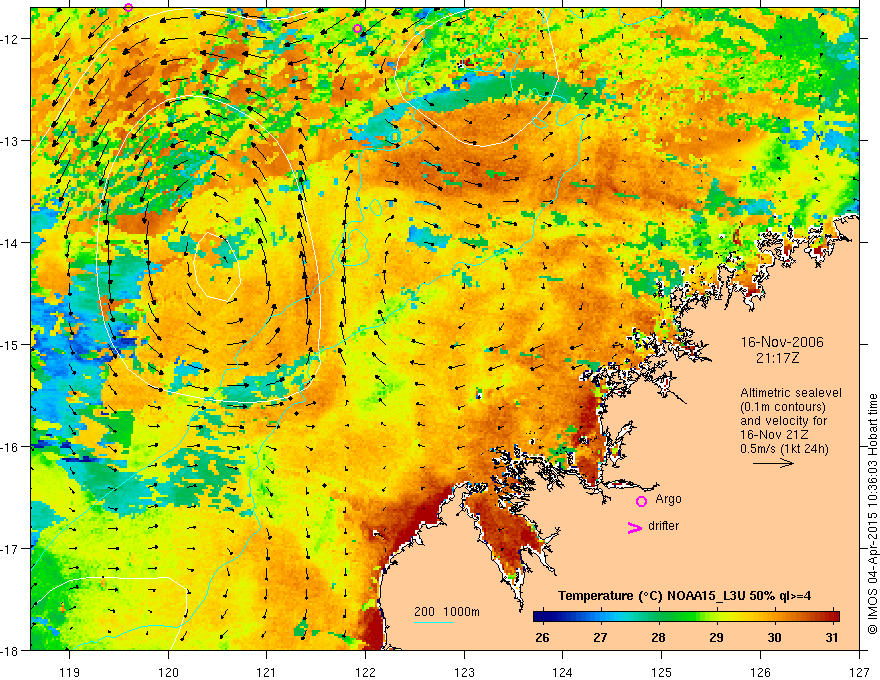
Task: Click the 'drifter' legend label
Action: pyautogui.click(x=663, y=526)
